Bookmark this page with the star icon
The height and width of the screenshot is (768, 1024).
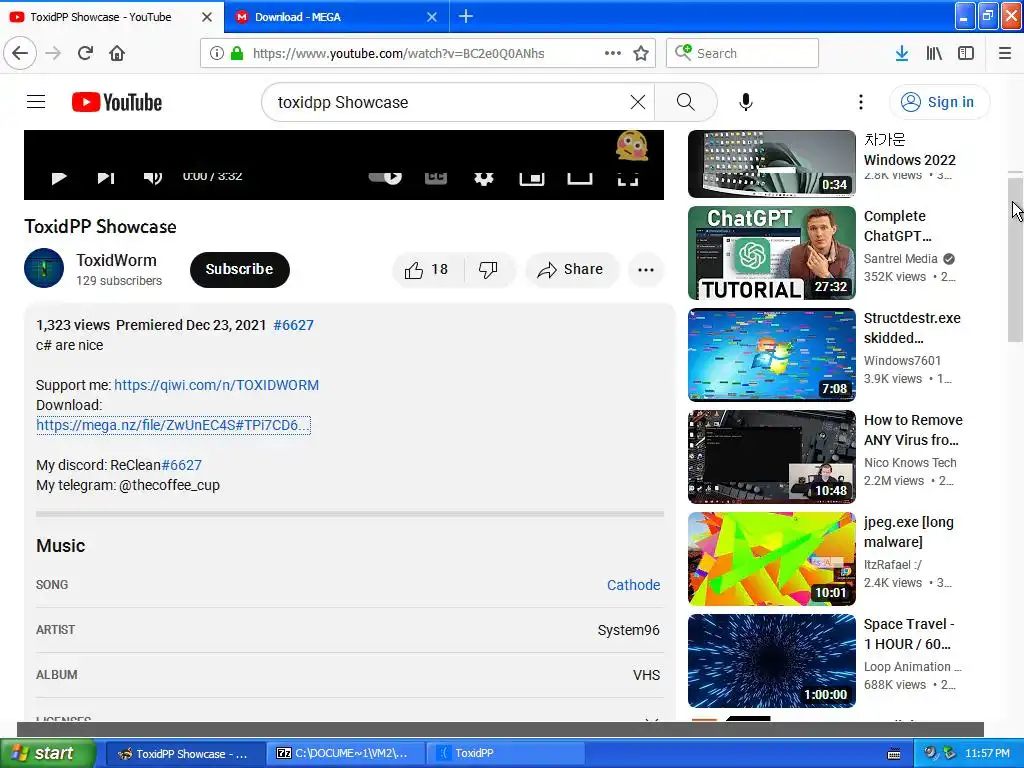pos(641,53)
